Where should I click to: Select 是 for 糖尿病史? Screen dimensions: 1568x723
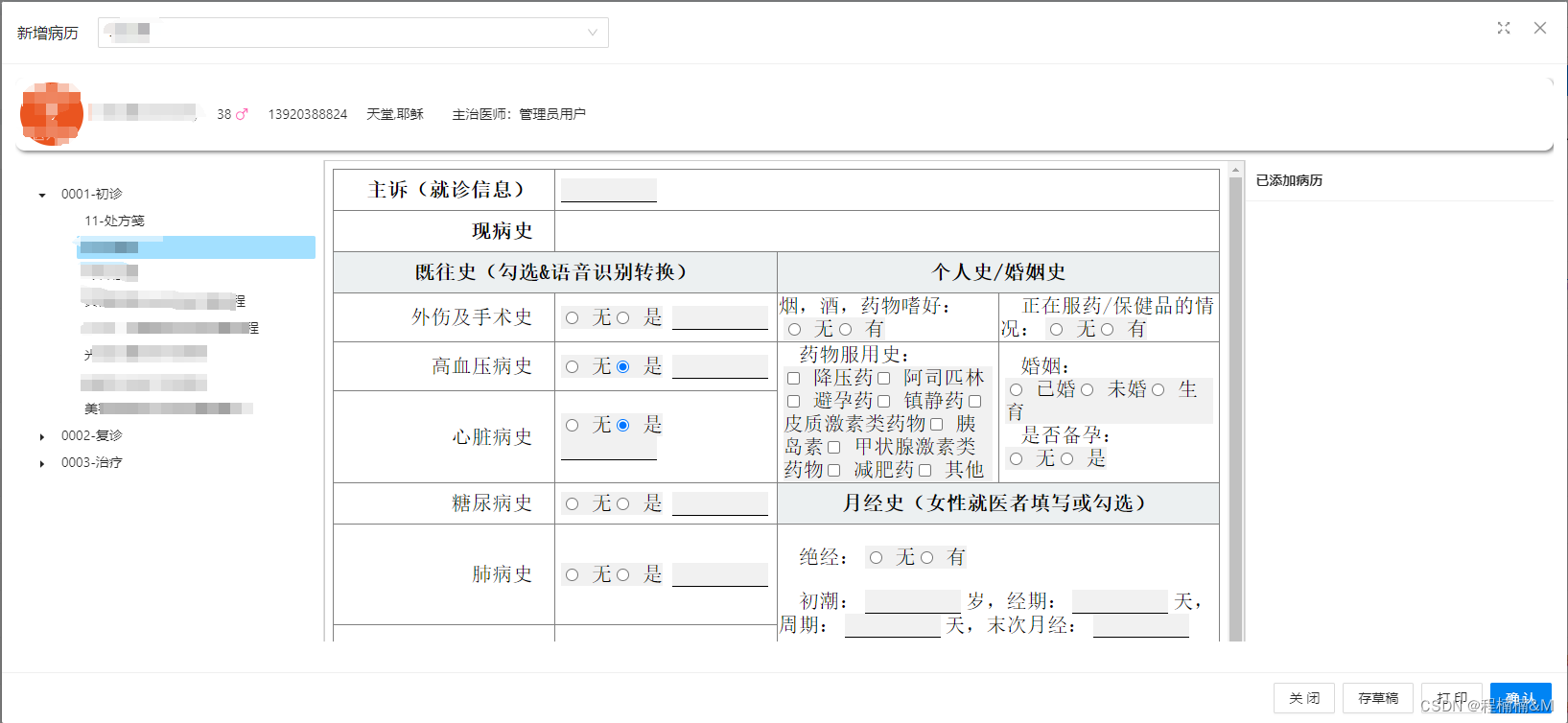click(623, 503)
